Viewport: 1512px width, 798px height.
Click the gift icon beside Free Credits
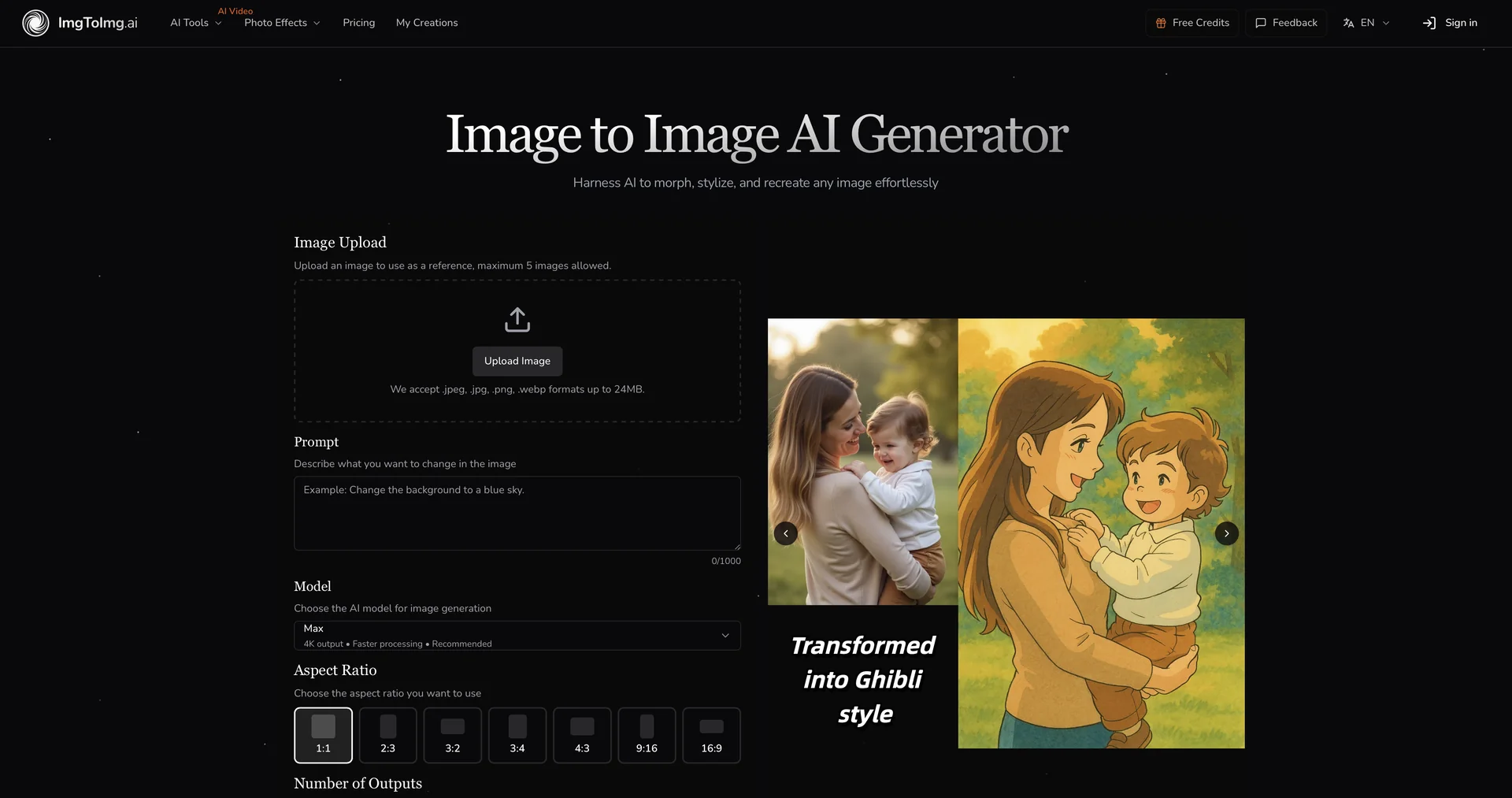[1161, 23]
